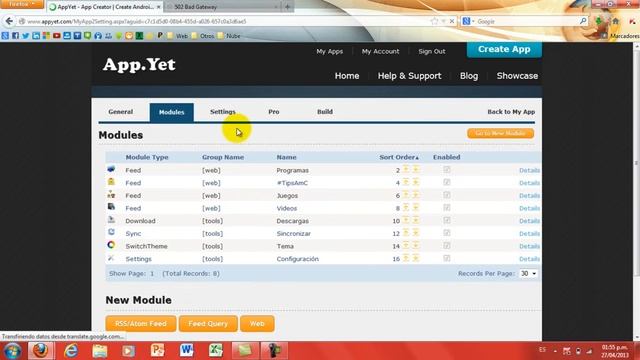640x360 pixels.
Task: Switch to the 502 Bad Gateway browser tab
Action: [223, 7]
